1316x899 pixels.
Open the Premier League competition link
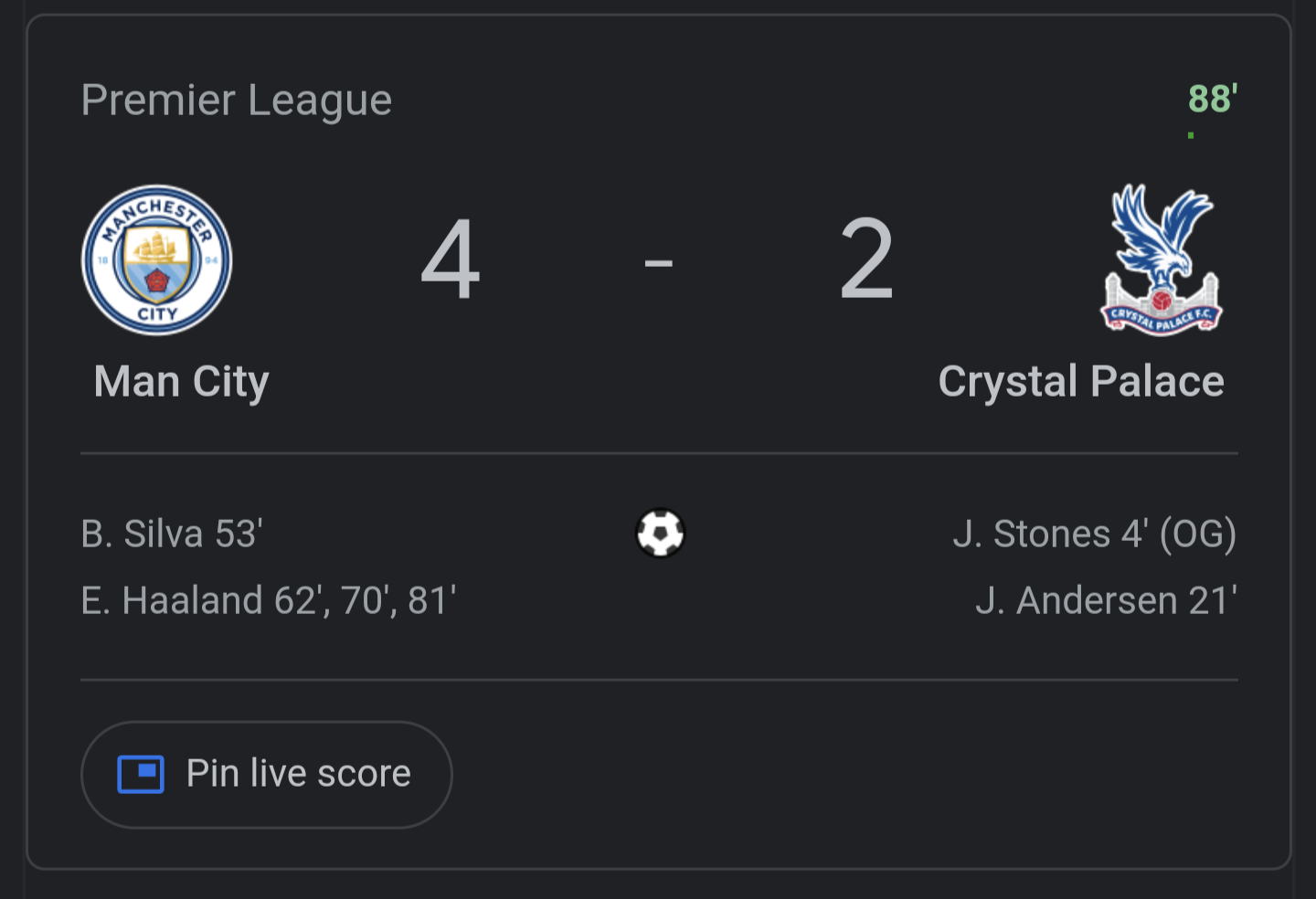pos(237,100)
